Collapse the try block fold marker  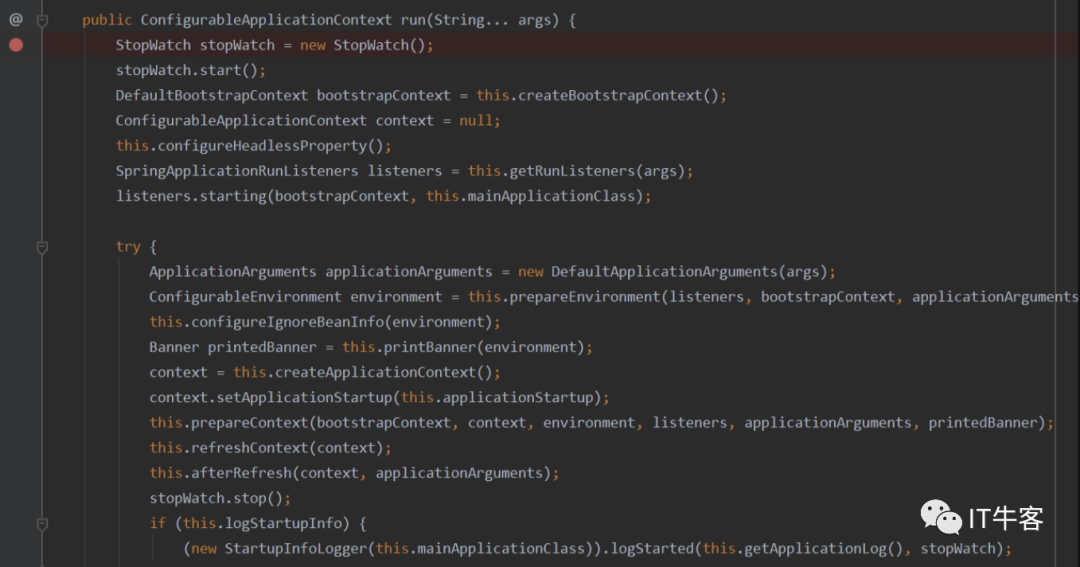pyautogui.click(x=42, y=246)
